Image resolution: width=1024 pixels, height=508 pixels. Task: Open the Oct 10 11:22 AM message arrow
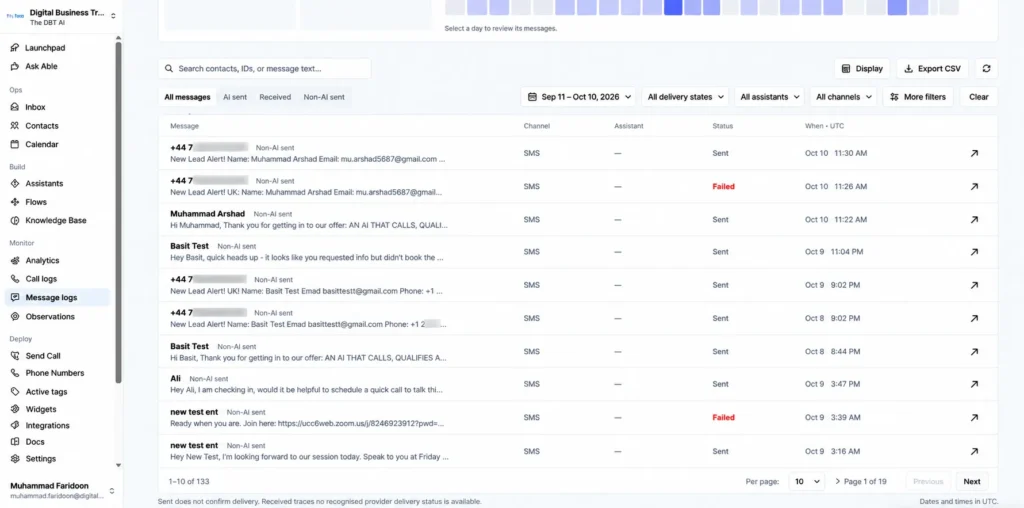tap(974, 220)
